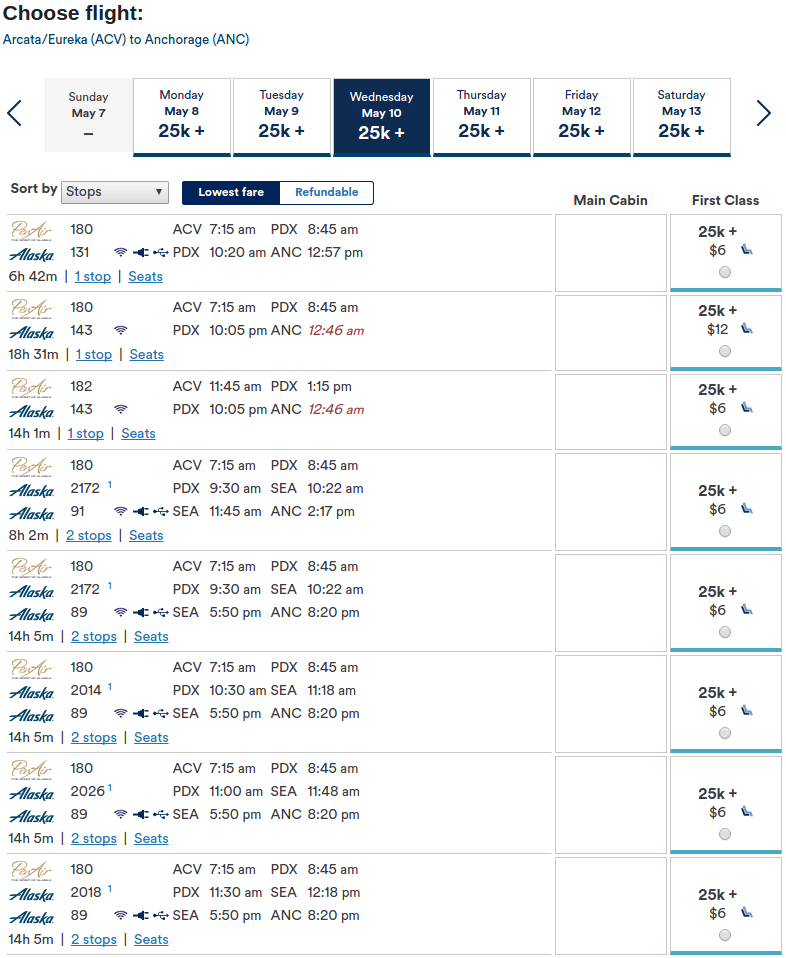Select the Monday May 8 date tab
This screenshot has width=786, height=958.
pyautogui.click(x=182, y=117)
